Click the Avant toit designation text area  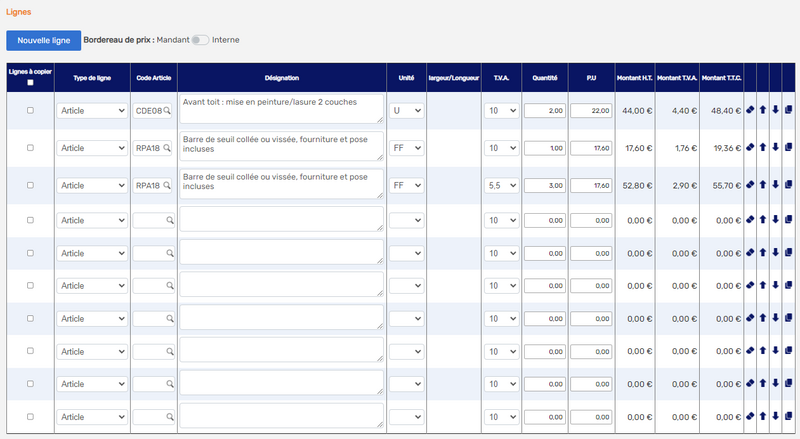tap(280, 108)
